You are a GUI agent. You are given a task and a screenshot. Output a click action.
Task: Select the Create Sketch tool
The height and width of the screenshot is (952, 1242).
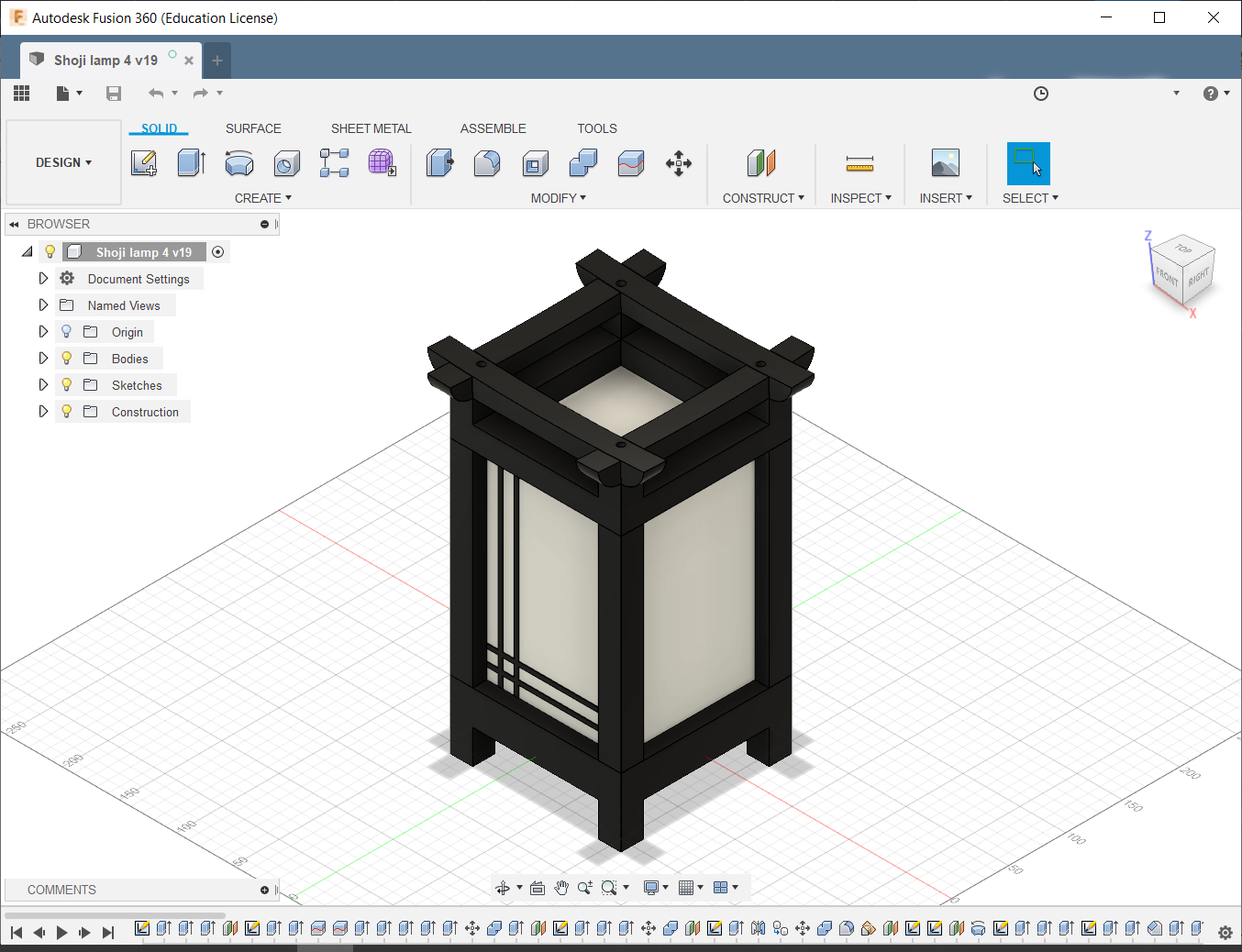point(144,163)
